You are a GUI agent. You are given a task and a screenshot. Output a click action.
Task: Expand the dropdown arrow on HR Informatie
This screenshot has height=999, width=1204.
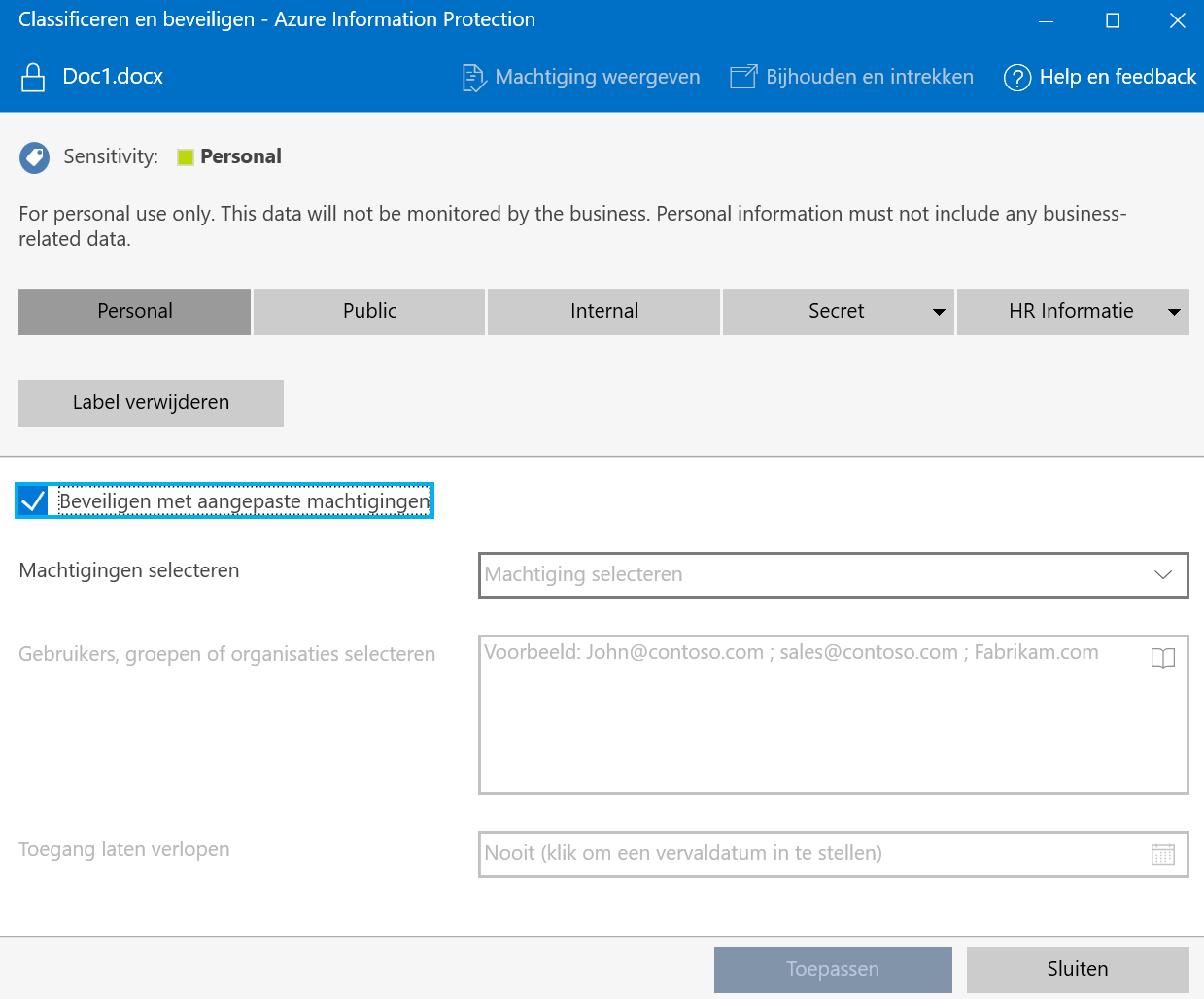[x=1173, y=312]
